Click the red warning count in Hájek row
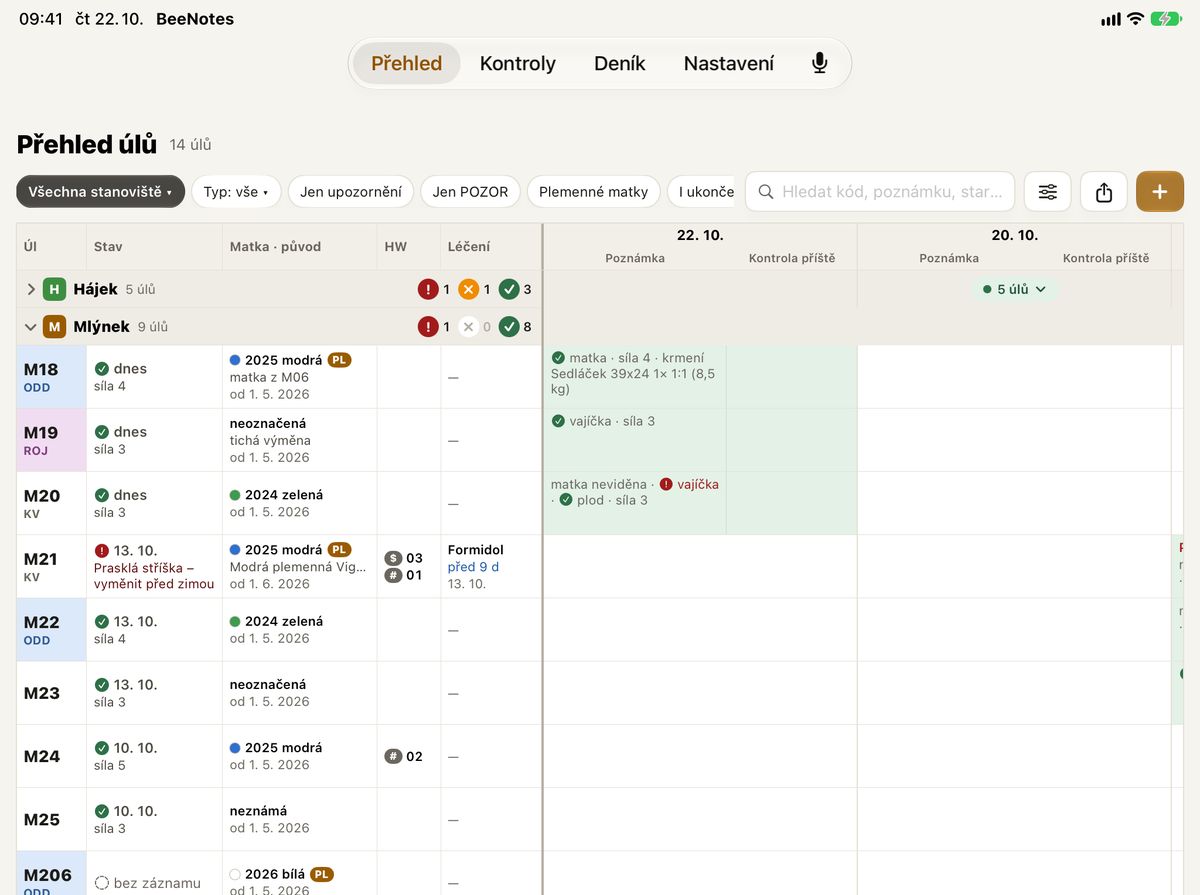 (434, 290)
